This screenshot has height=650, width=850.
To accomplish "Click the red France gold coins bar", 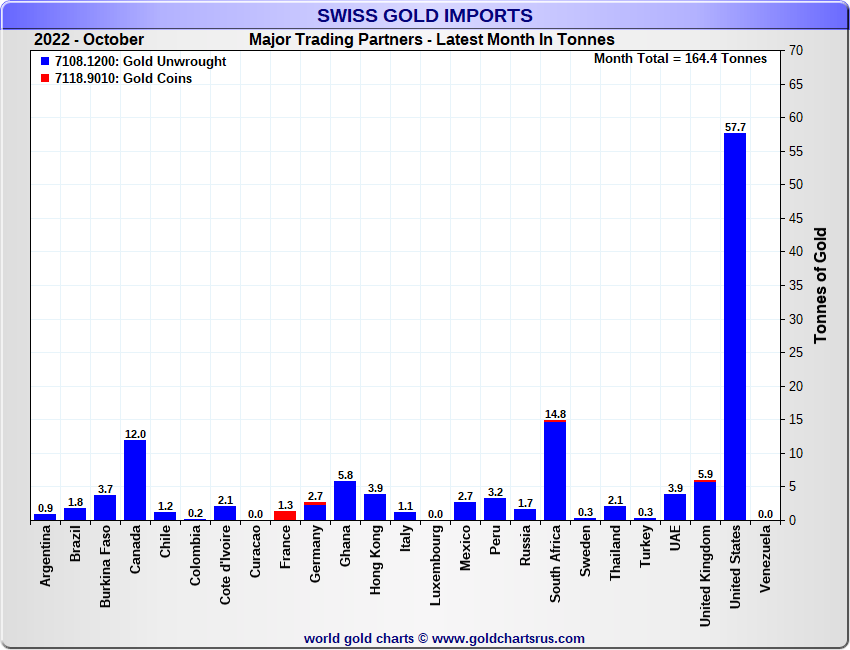I will tap(285, 515).
